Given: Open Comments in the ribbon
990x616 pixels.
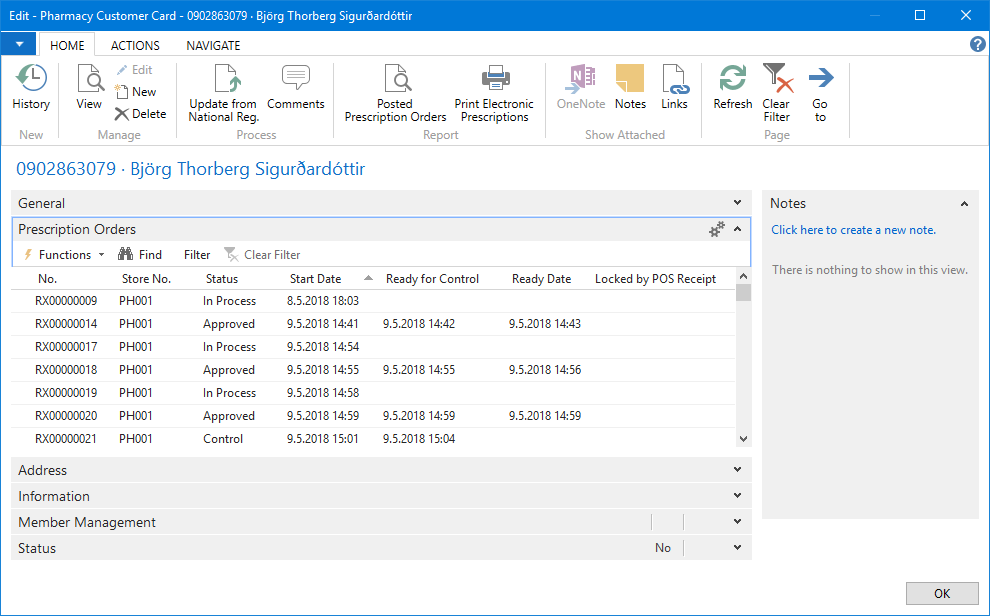Looking at the screenshot, I should (x=295, y=88).
